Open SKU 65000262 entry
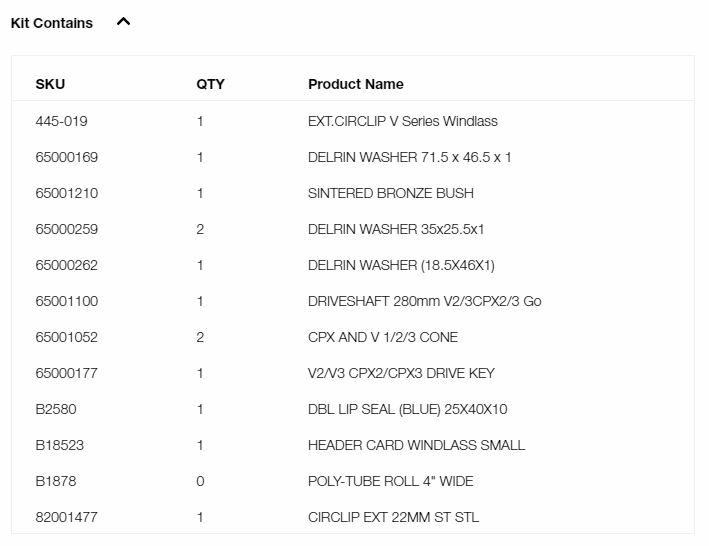 pos(66,265)
